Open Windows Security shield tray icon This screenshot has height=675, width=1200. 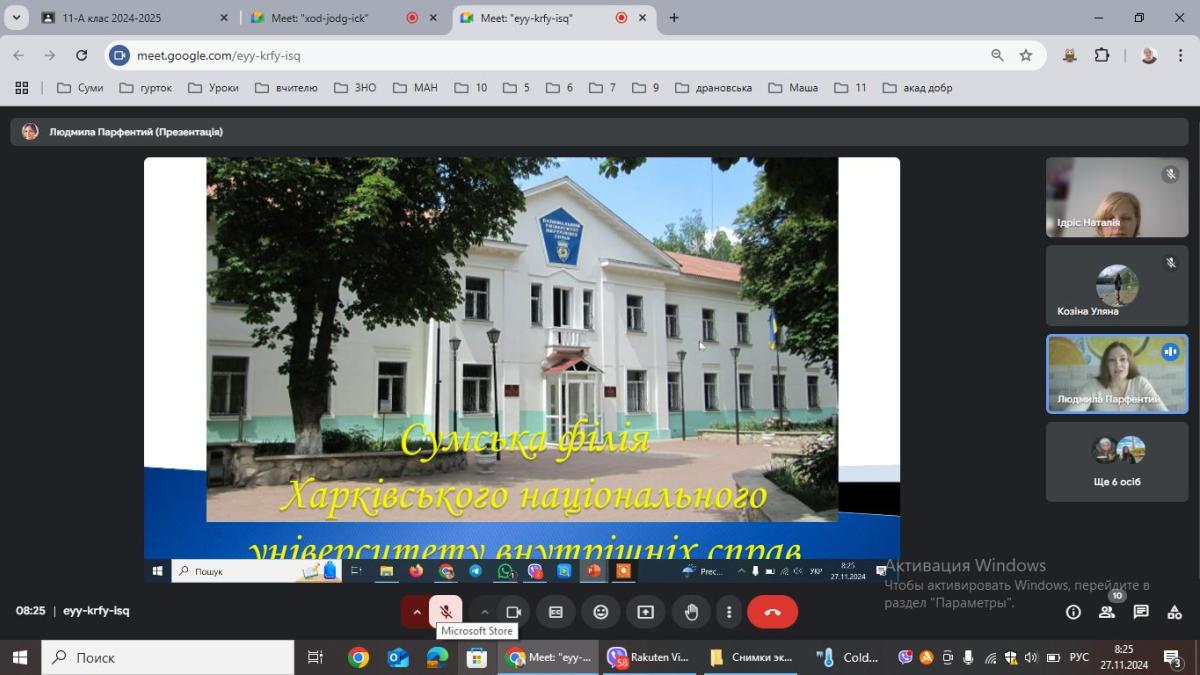point(1011,657)
